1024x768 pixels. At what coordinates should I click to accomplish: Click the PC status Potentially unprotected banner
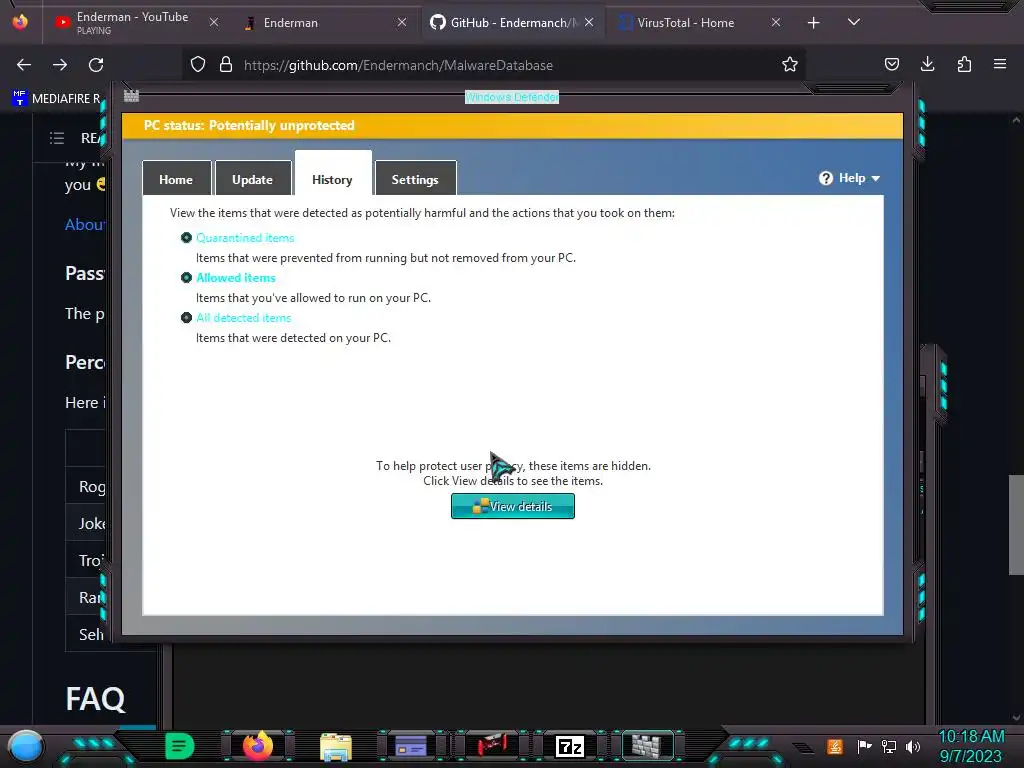[513, 125]
